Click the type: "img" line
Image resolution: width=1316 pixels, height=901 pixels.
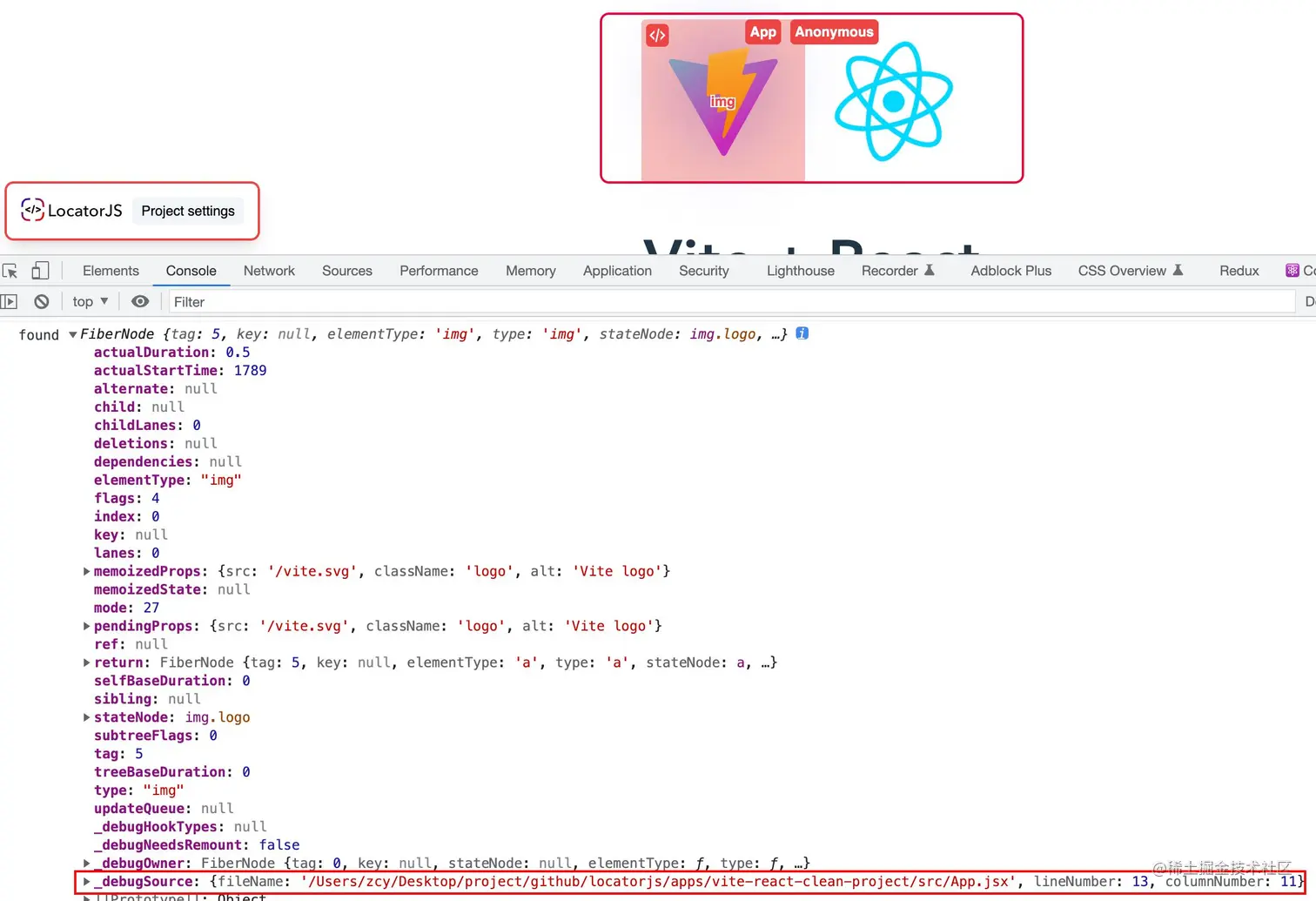pos(139,790)
